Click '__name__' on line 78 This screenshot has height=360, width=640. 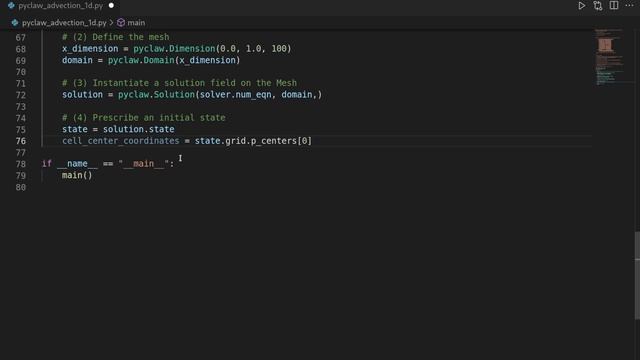point(77,164)
